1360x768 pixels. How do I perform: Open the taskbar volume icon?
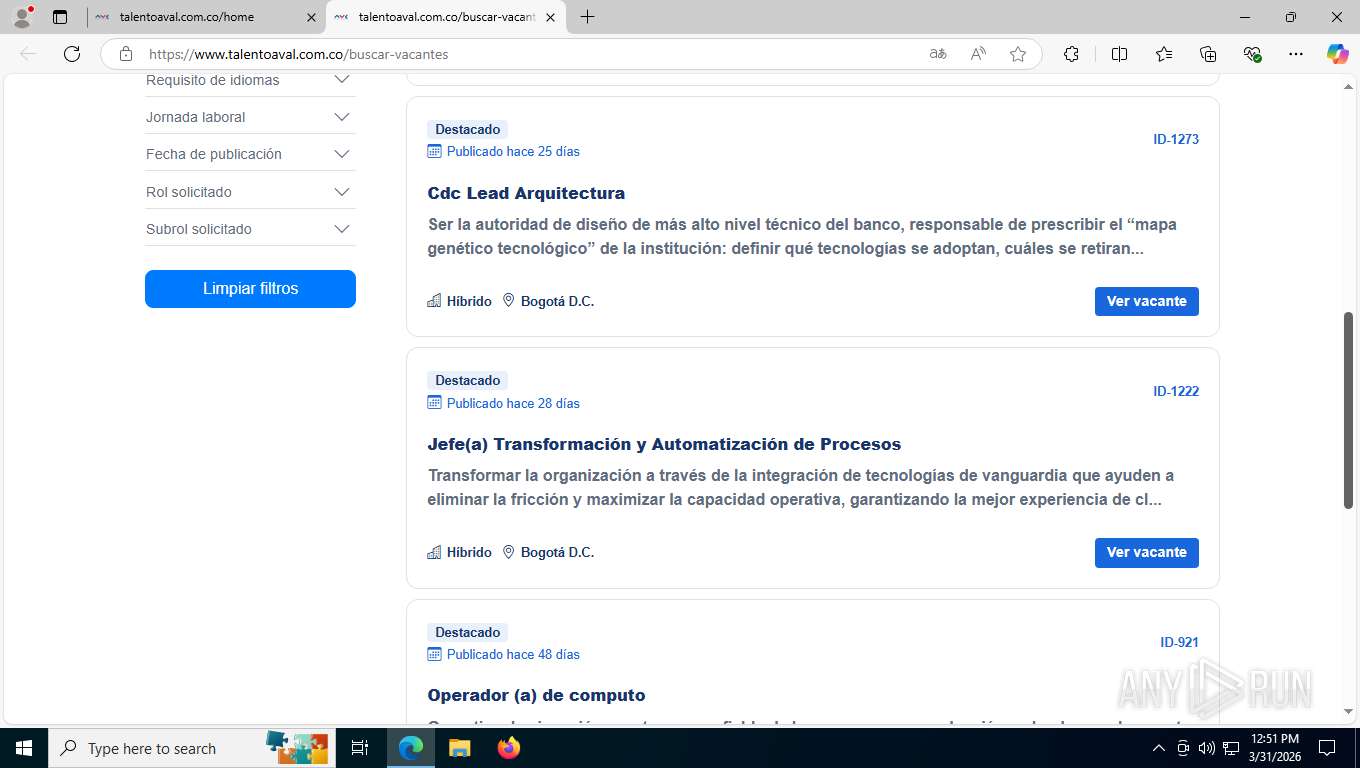pyautogui.click(x=1206, y=748)
